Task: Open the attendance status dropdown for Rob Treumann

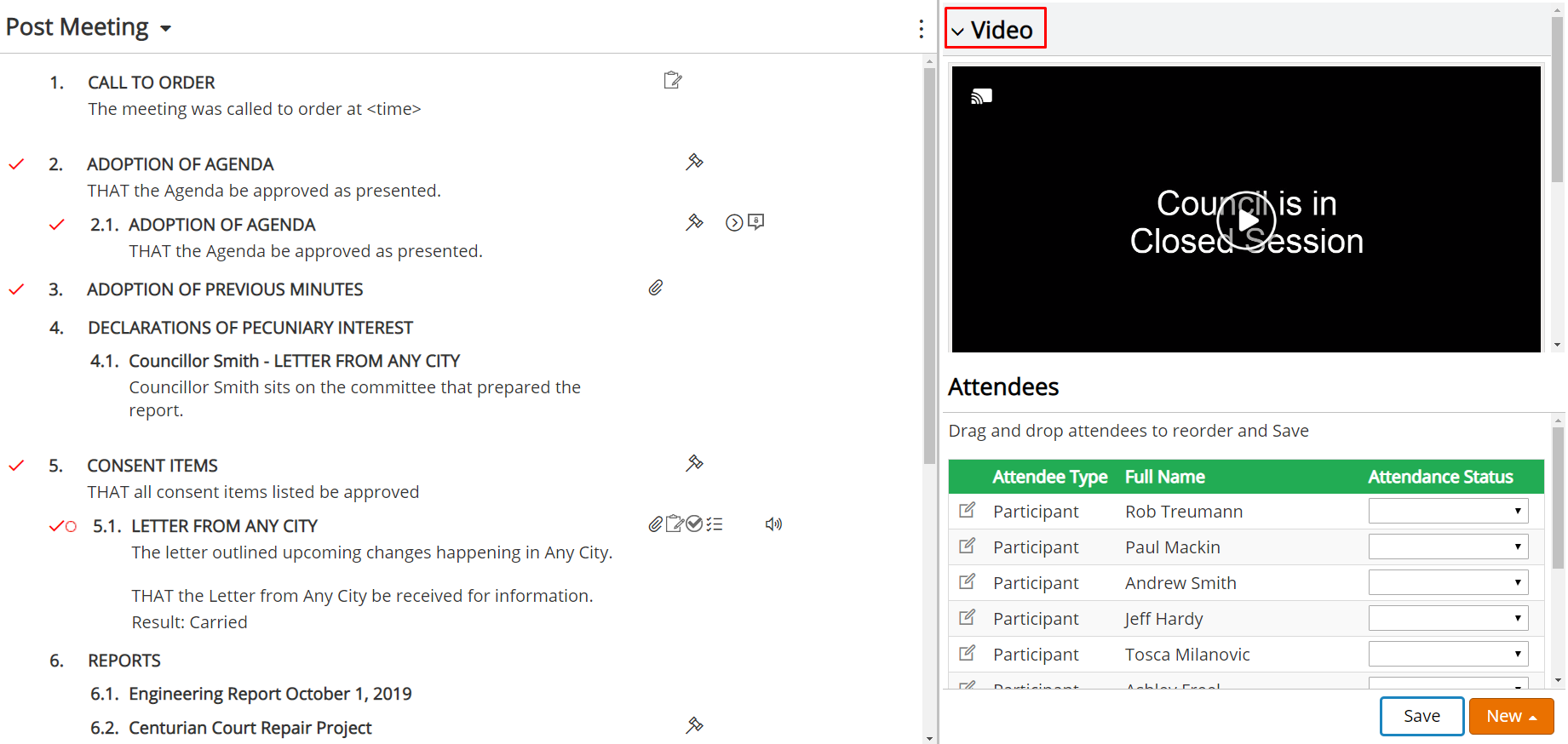Action: click(1448, 511)
